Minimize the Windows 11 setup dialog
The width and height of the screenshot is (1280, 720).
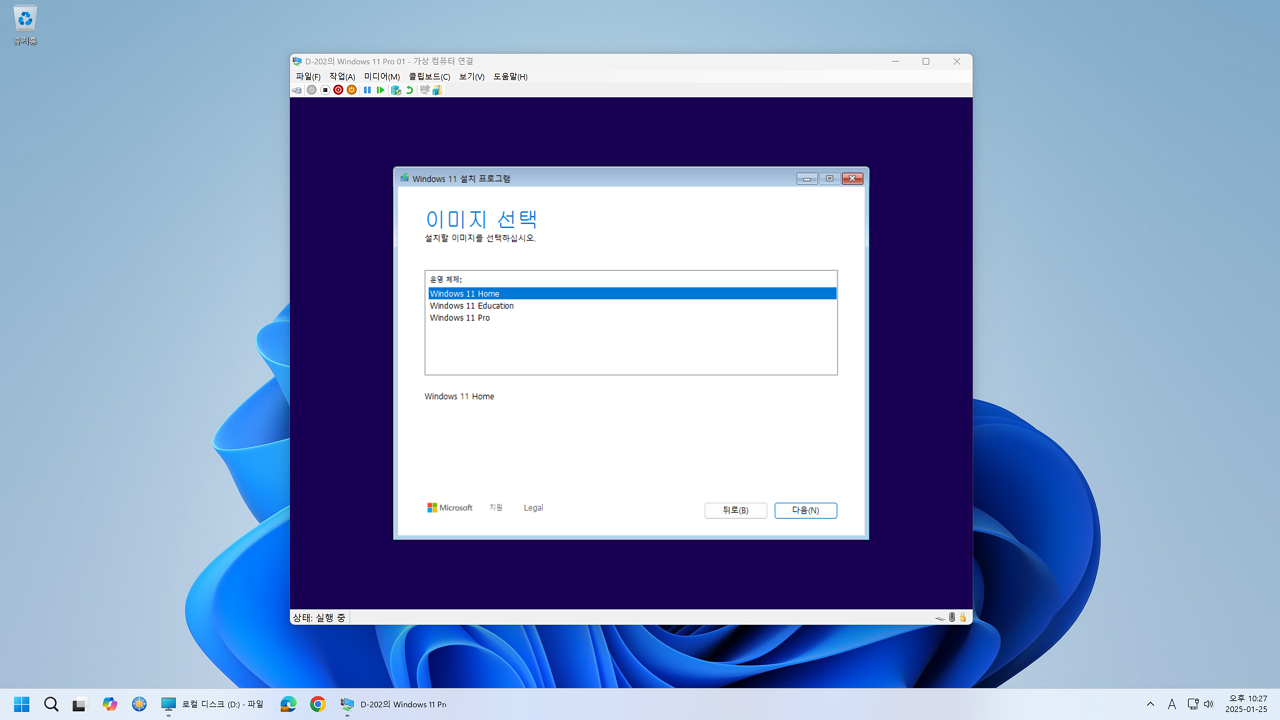pos(807,179)
